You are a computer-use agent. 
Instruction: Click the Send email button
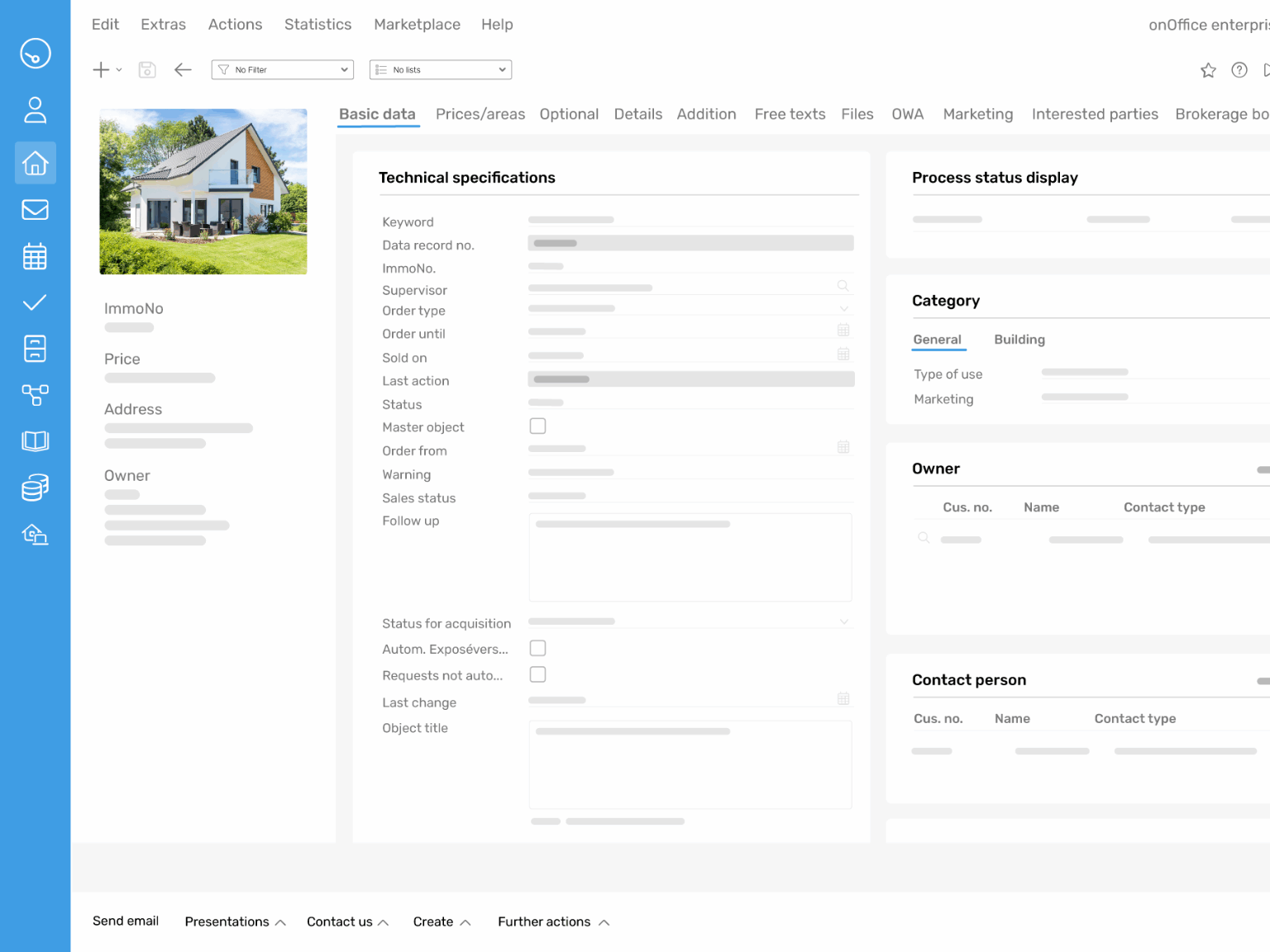click(x=126, y=921)
